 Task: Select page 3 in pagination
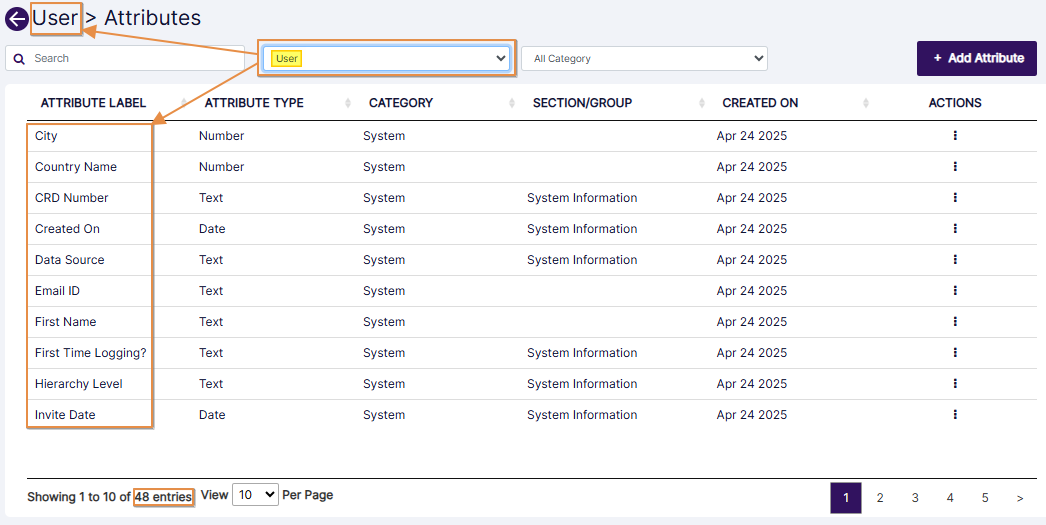(915, 498)
